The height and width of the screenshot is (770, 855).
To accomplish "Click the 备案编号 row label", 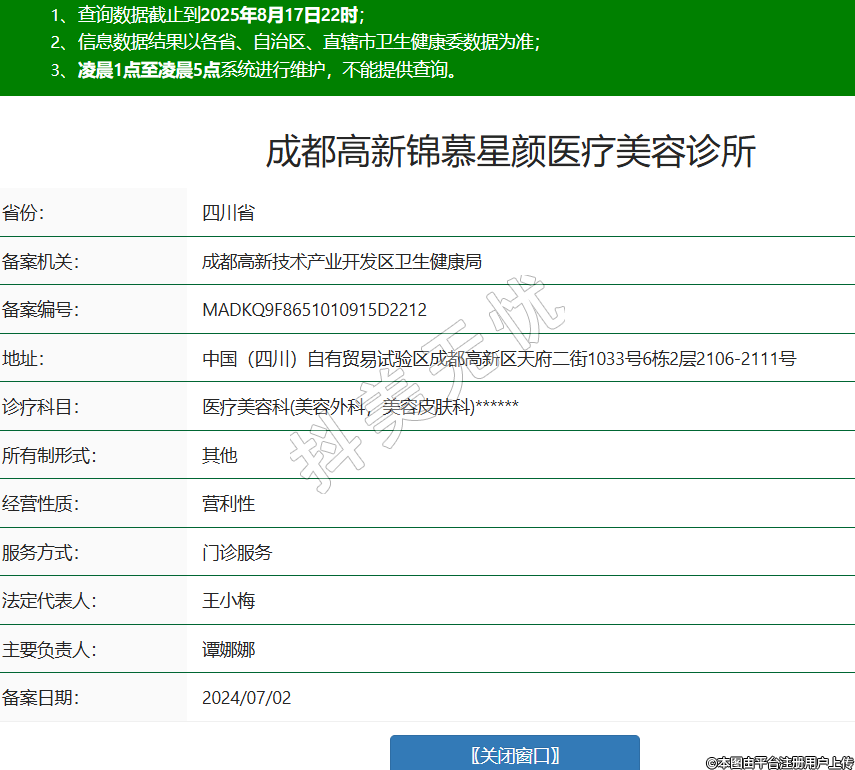I will tap(40, 310).
